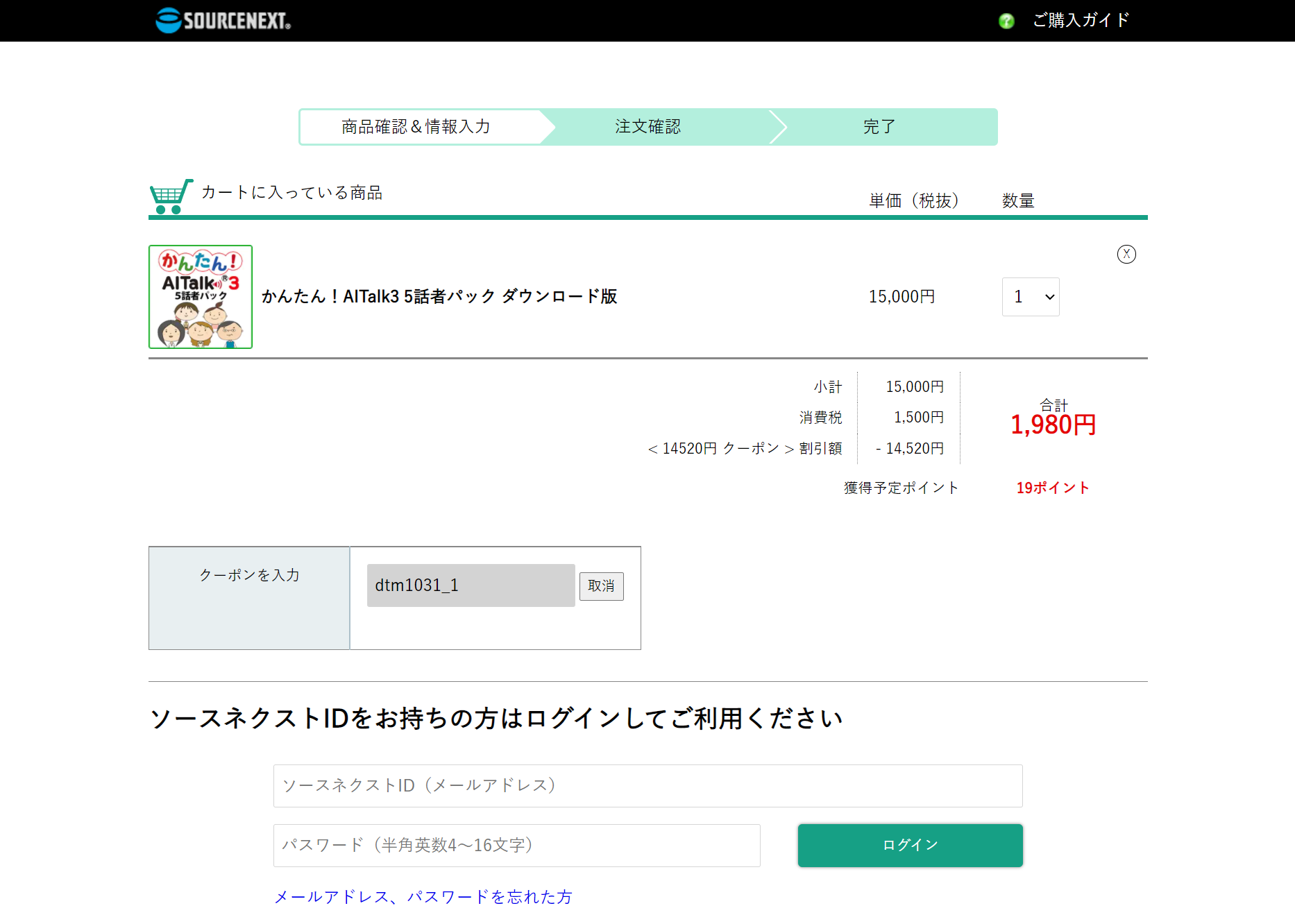Click the 19ポイント earned points value
Screen dimensions: 1295x924
[1053, 488]
